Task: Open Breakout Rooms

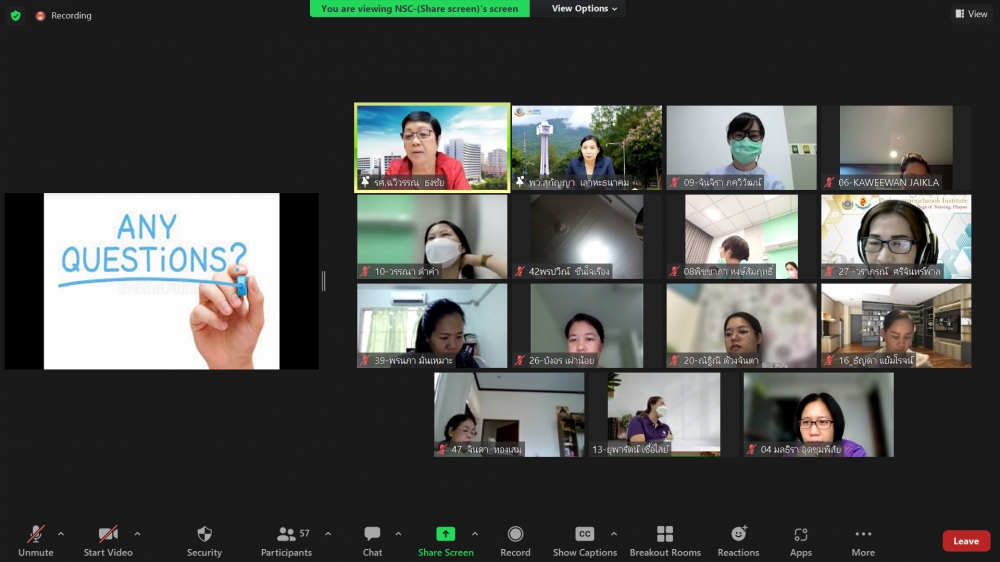Action: coord(664,535)
